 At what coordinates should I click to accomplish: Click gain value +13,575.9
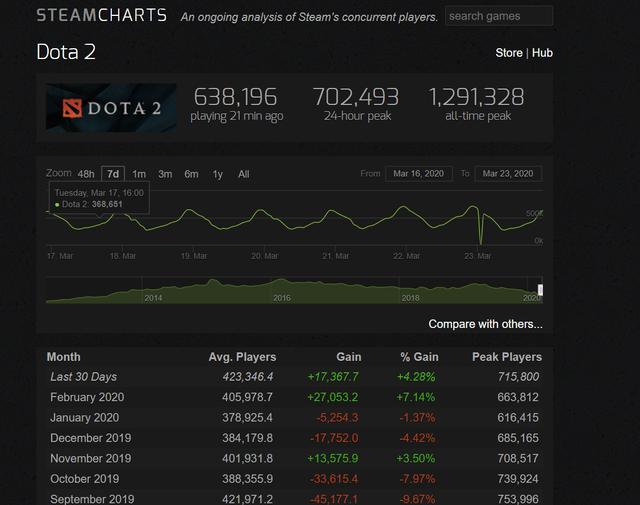point(333,458)
